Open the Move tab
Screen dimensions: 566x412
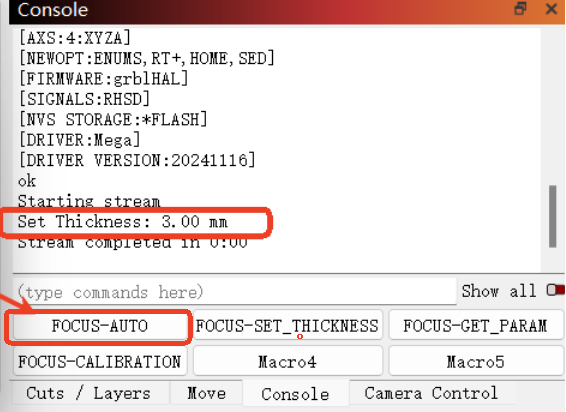(x=206, y=393)
